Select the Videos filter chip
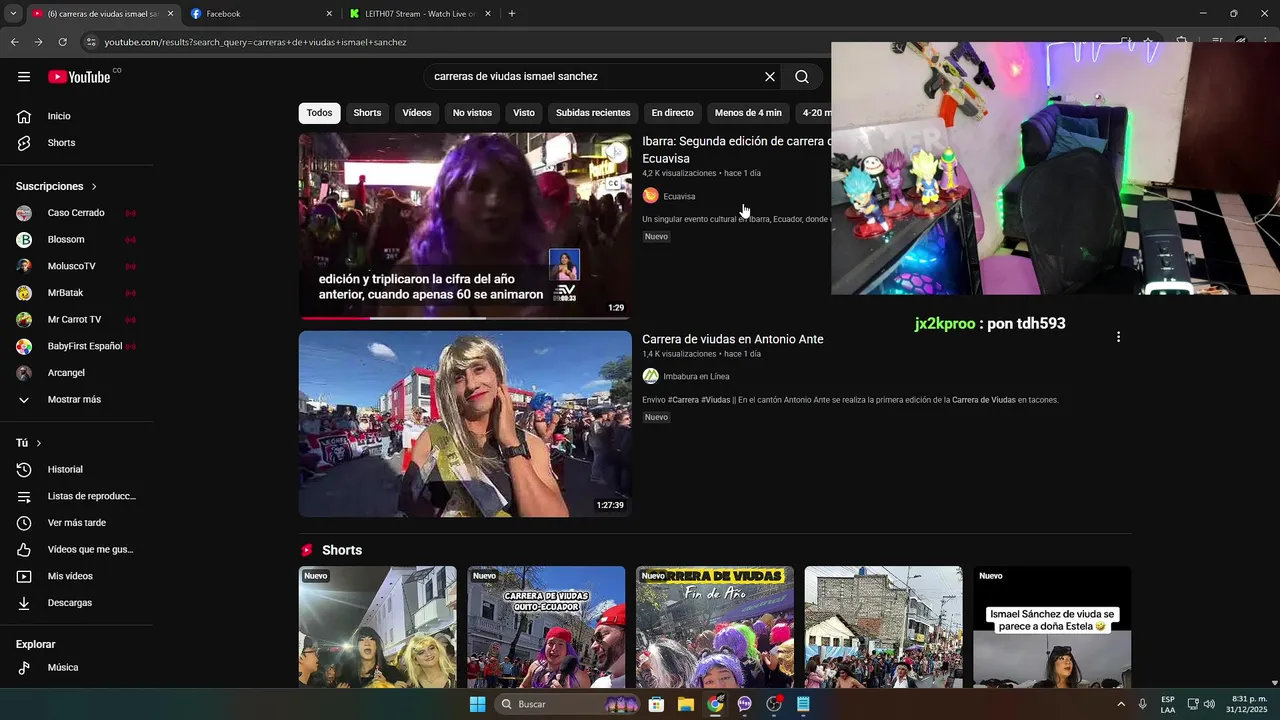Image resolution: width=1280 pixels, height=720 pixels. tap(417, 113)
